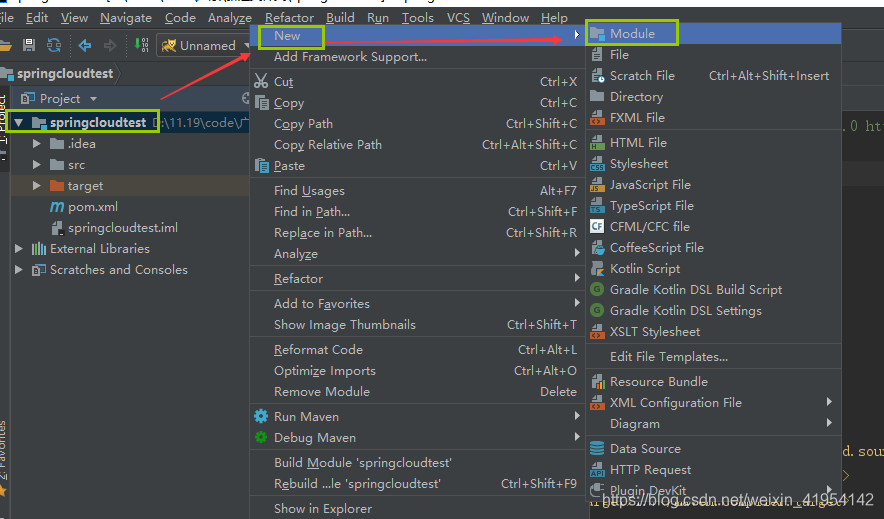Click the File icon in New submenu
The image size is (884, 519).
pos(597,55)
